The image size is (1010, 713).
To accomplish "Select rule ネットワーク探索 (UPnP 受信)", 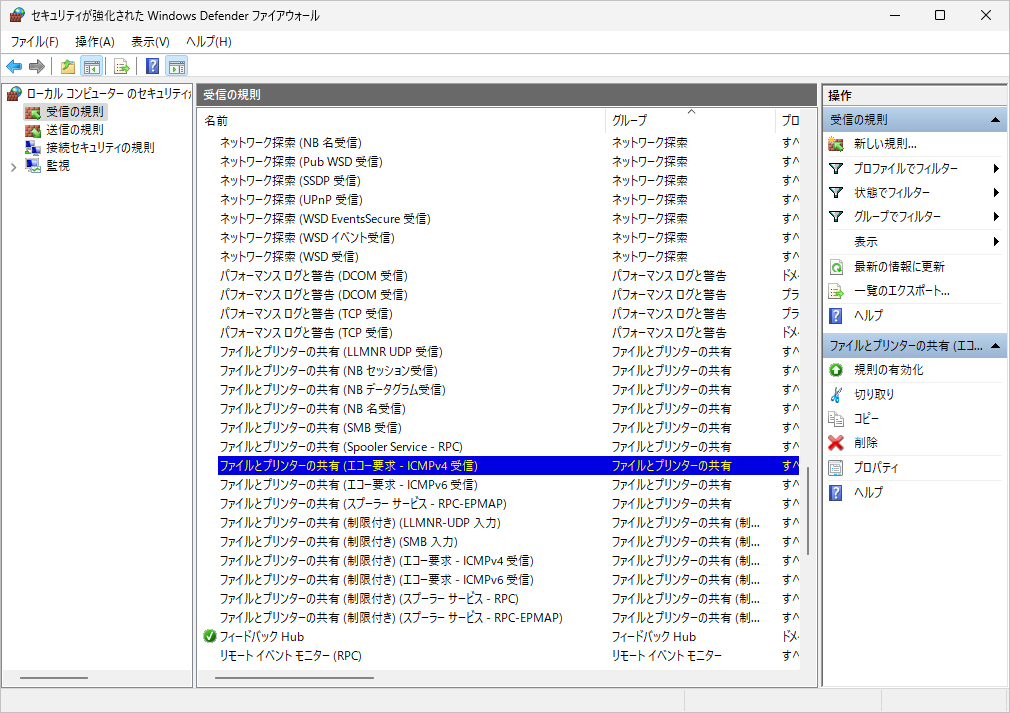I will [x=291, y=200].
